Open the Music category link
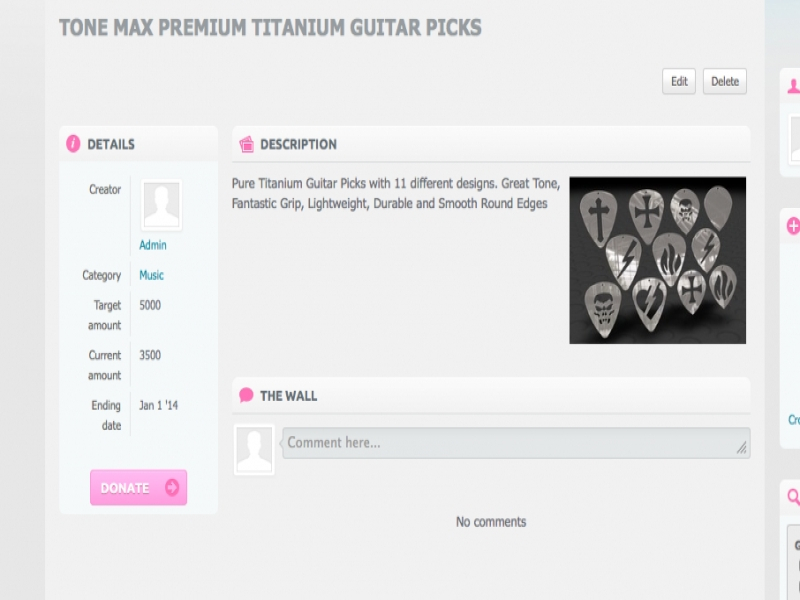This screenshot has height=600, width=800. pos(152,275)
